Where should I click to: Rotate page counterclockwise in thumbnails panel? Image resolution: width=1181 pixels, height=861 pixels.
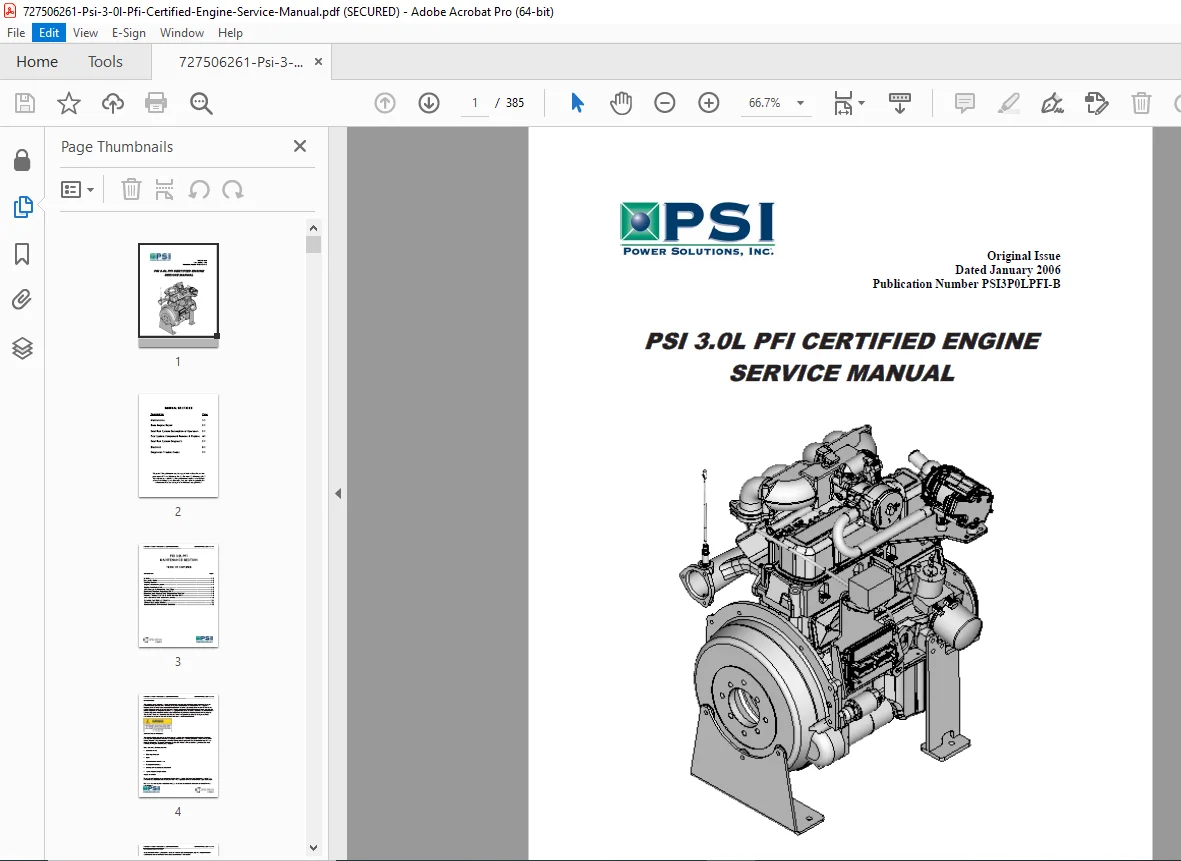[199, 189]
